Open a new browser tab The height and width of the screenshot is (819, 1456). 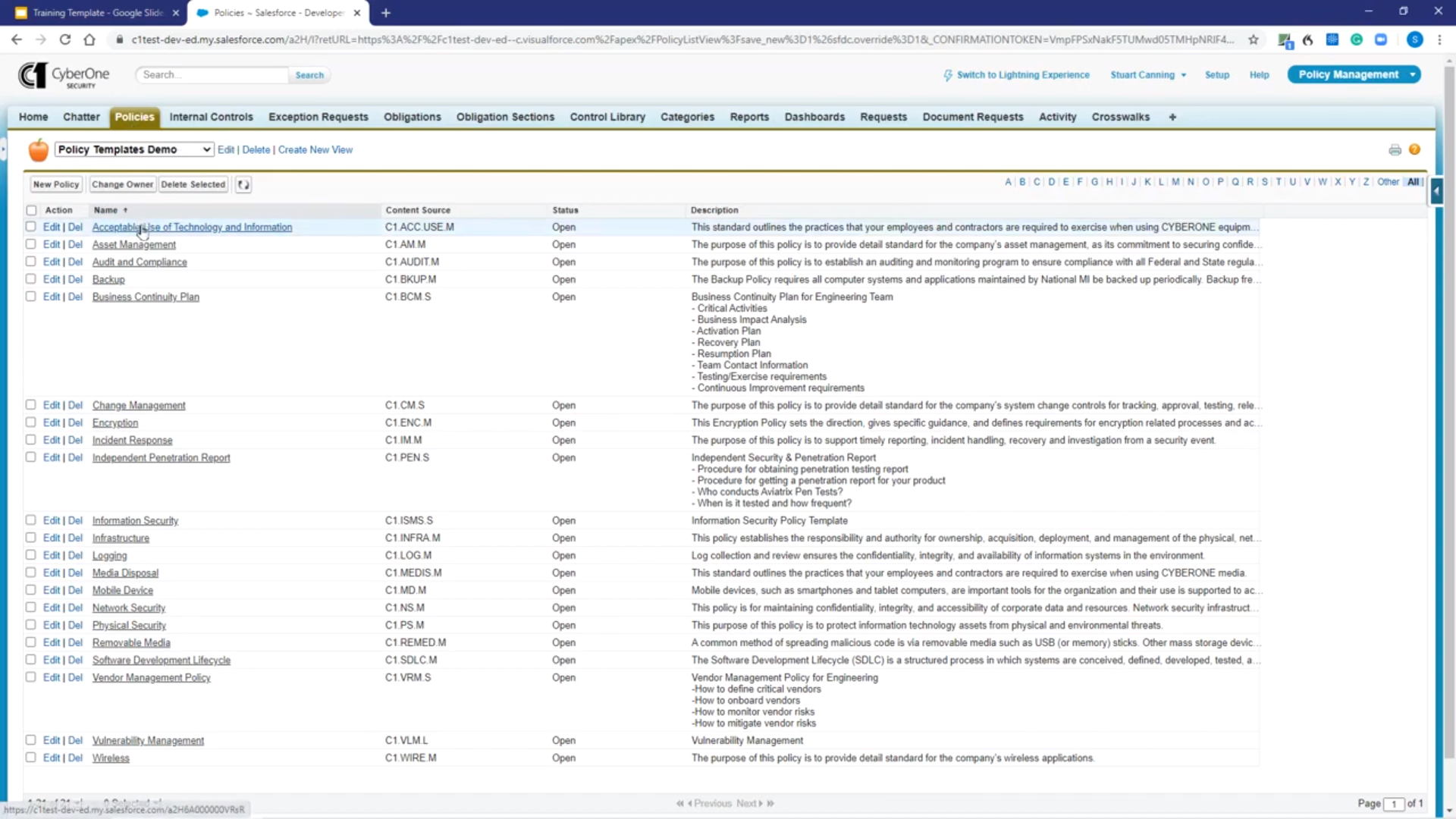(x=386, y=13)
